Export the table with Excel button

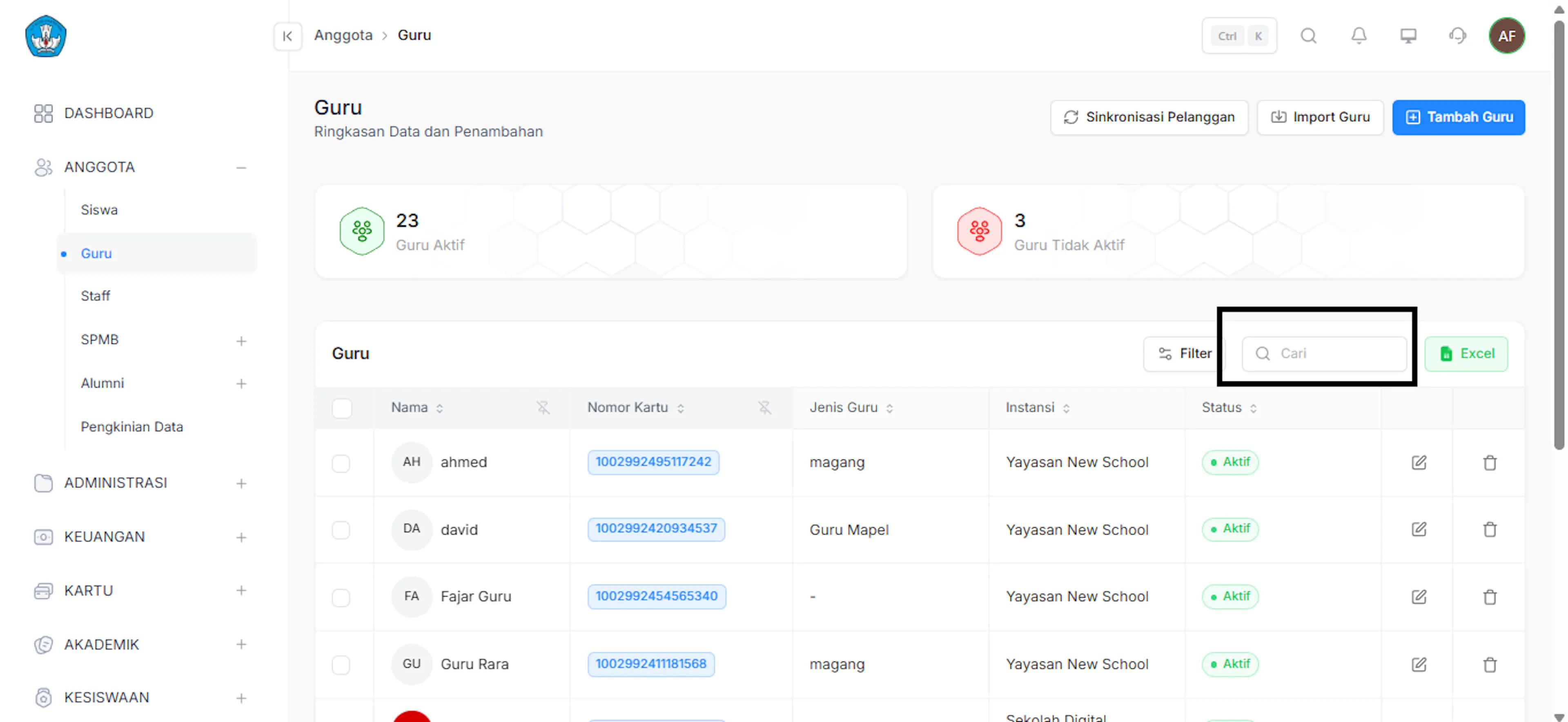[1466, 354]
